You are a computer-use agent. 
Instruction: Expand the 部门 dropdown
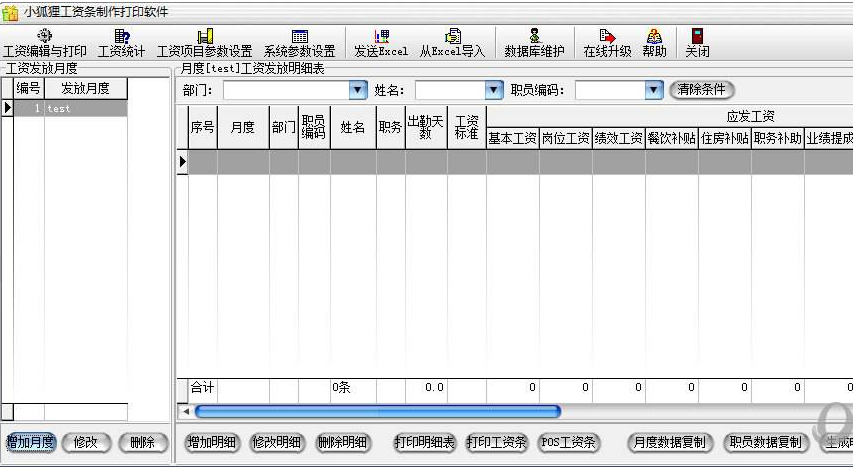tap(358, 90)
